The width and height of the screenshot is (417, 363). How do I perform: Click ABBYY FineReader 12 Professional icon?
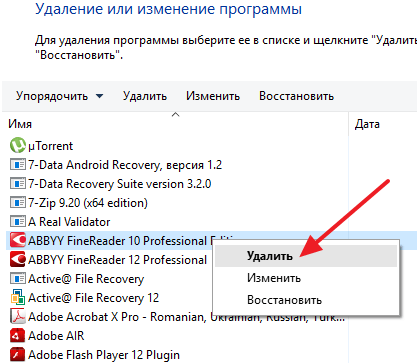pyautogui.click(x=18, y=259)
